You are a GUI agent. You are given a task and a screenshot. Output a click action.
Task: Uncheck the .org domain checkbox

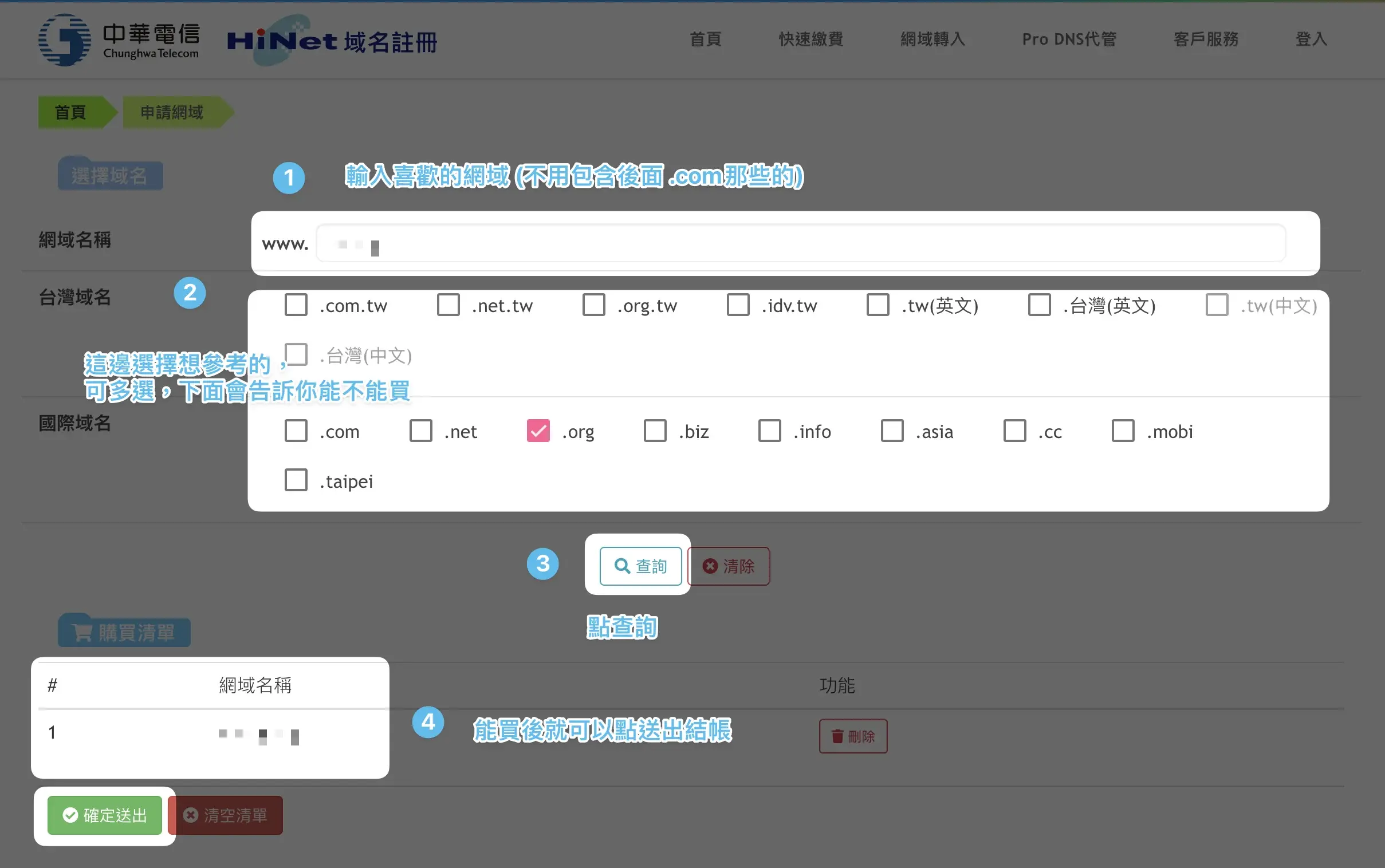(538, 431)
